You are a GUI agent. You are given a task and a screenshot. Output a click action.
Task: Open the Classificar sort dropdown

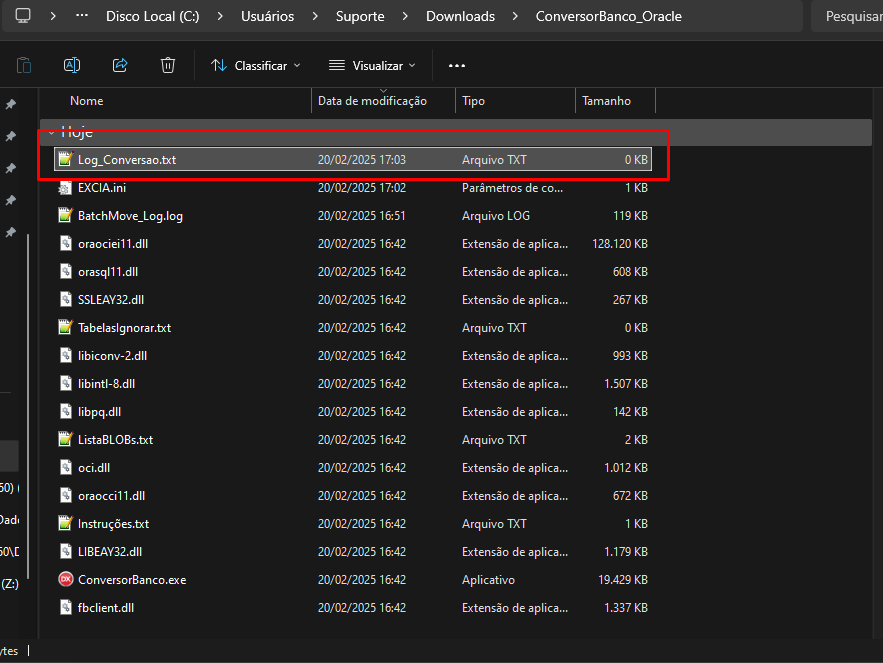pos(255,65)
